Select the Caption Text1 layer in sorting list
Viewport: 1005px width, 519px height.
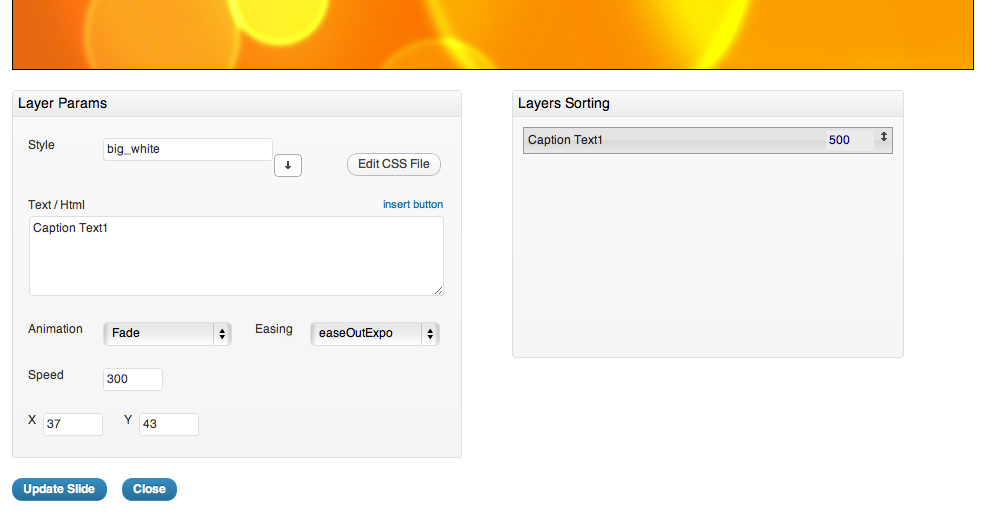[x=708, y=140]
